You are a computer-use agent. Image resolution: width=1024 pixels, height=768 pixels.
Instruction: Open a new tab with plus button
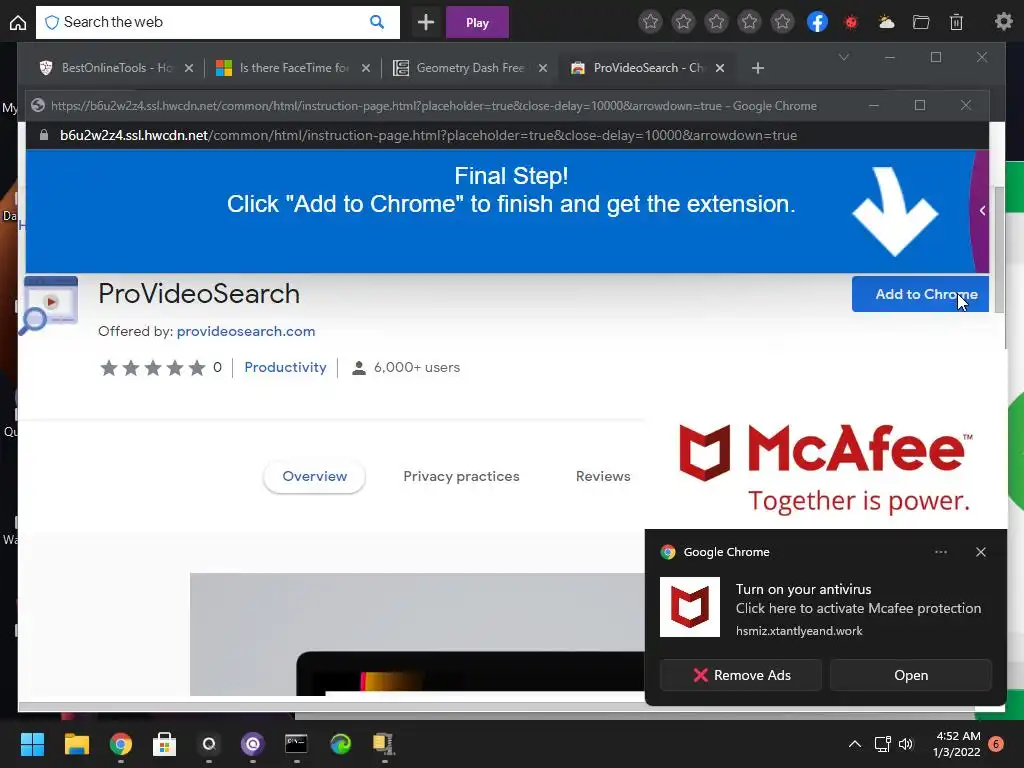[758, 68]
